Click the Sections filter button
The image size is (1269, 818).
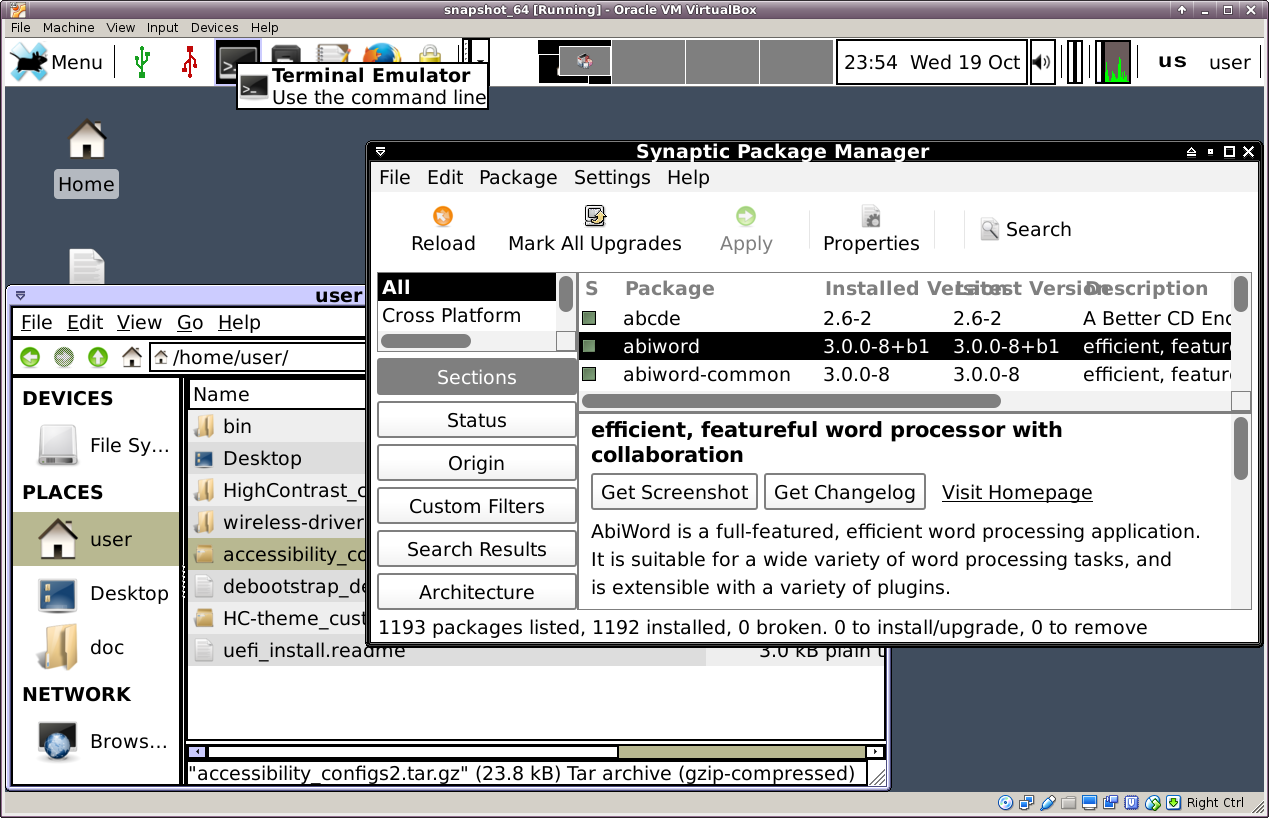tap(477, 377)
